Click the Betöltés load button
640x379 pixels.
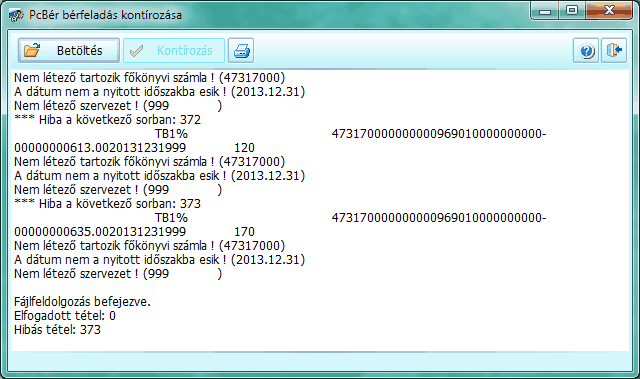click(x=69, y=51)
